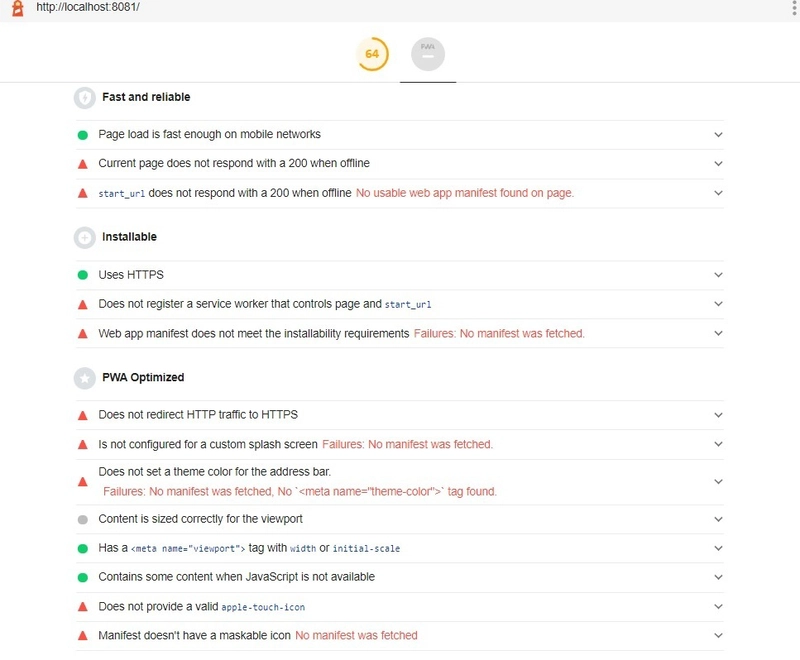Select the 64 performance score gauge
800x660 pixels.
(x=372, y=54)
